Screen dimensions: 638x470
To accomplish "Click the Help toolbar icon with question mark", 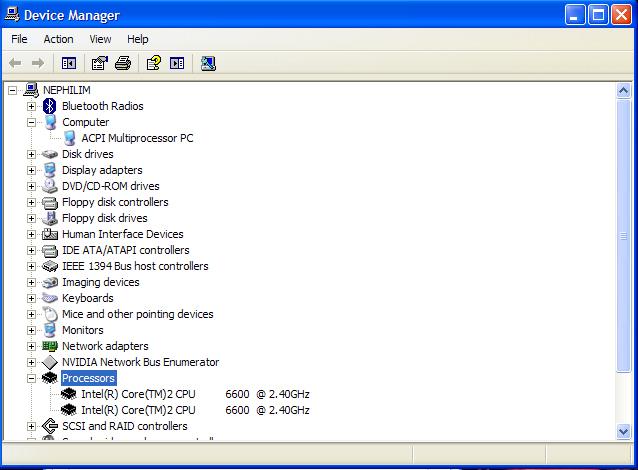I will point(154,63).
